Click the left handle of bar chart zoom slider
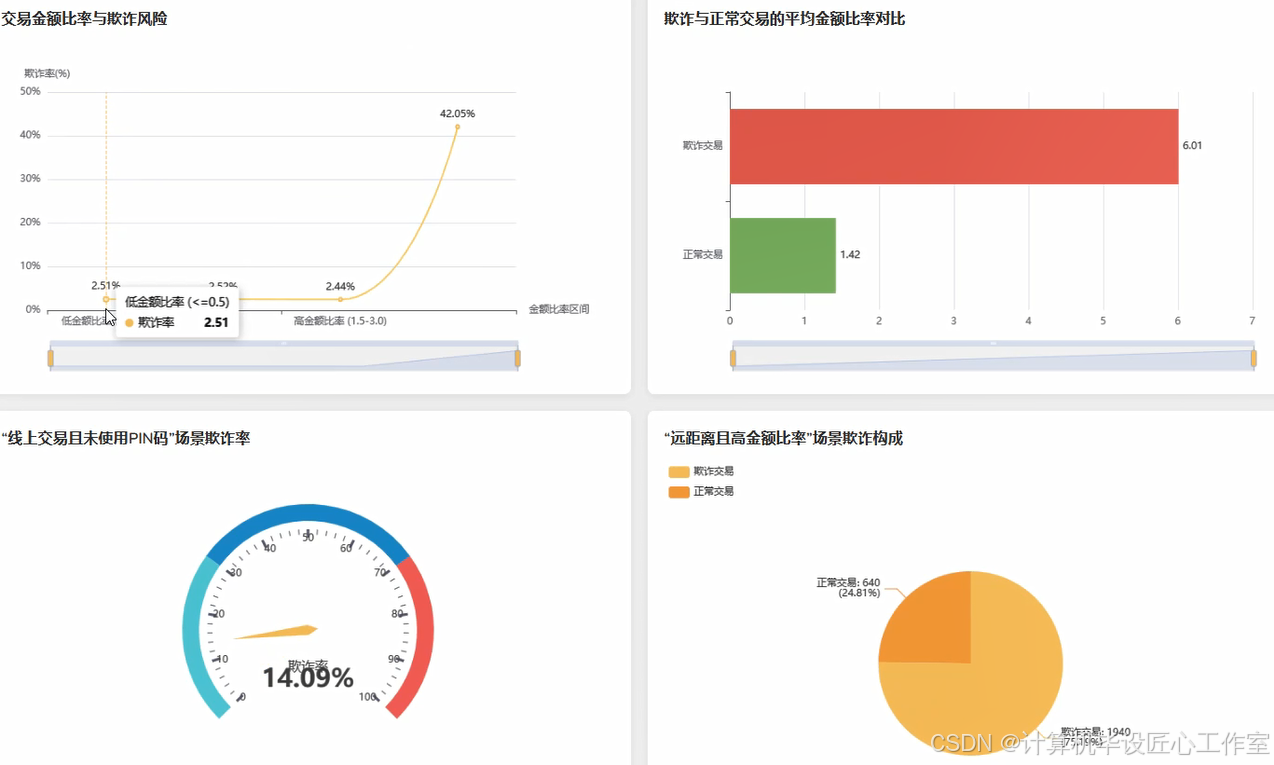 tap(733, 358)
